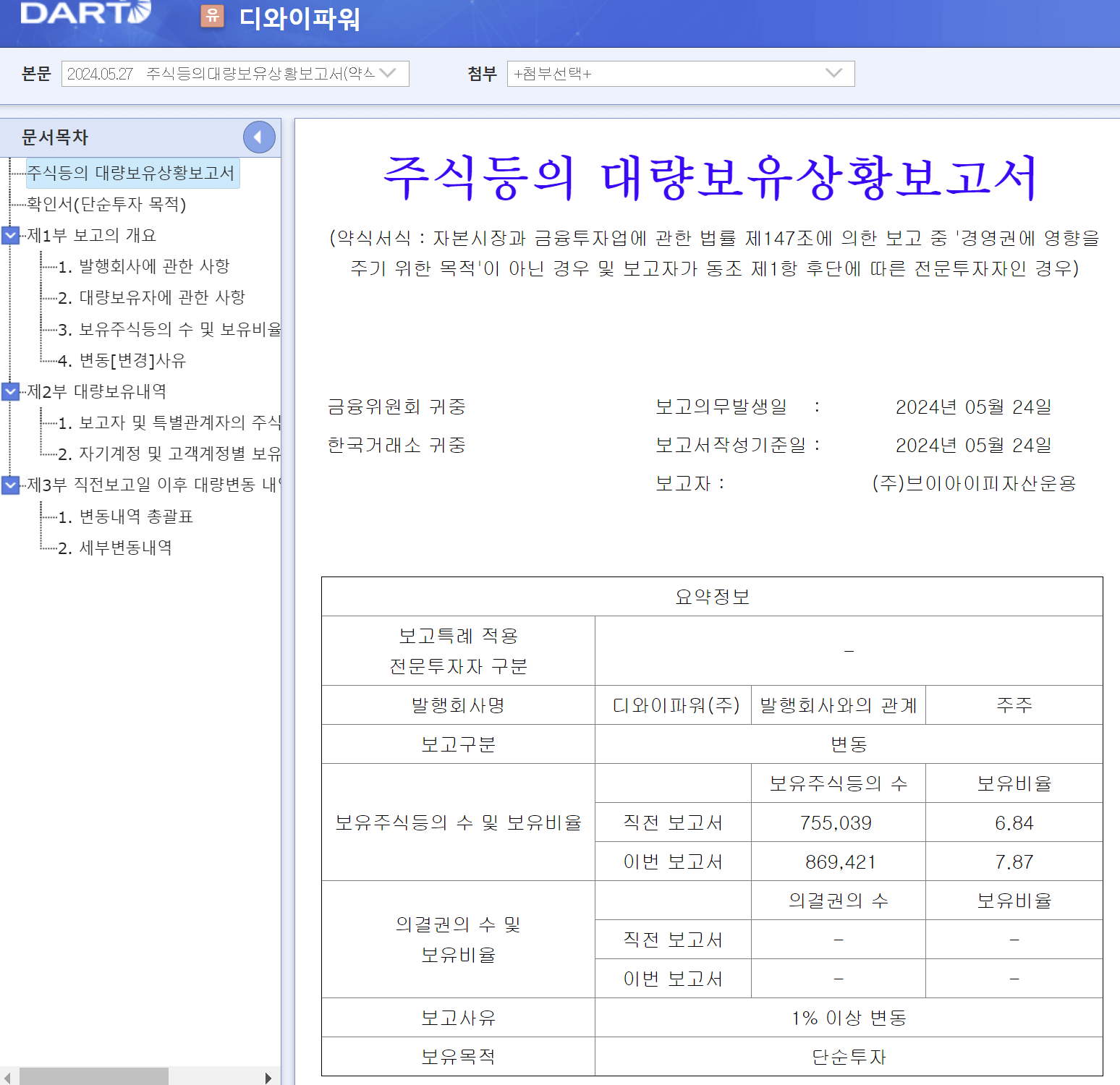1120x1085 pixels.
Task: Click the highlighted 주식등의 대량보유상황보고서 entry
Action: 132,174
